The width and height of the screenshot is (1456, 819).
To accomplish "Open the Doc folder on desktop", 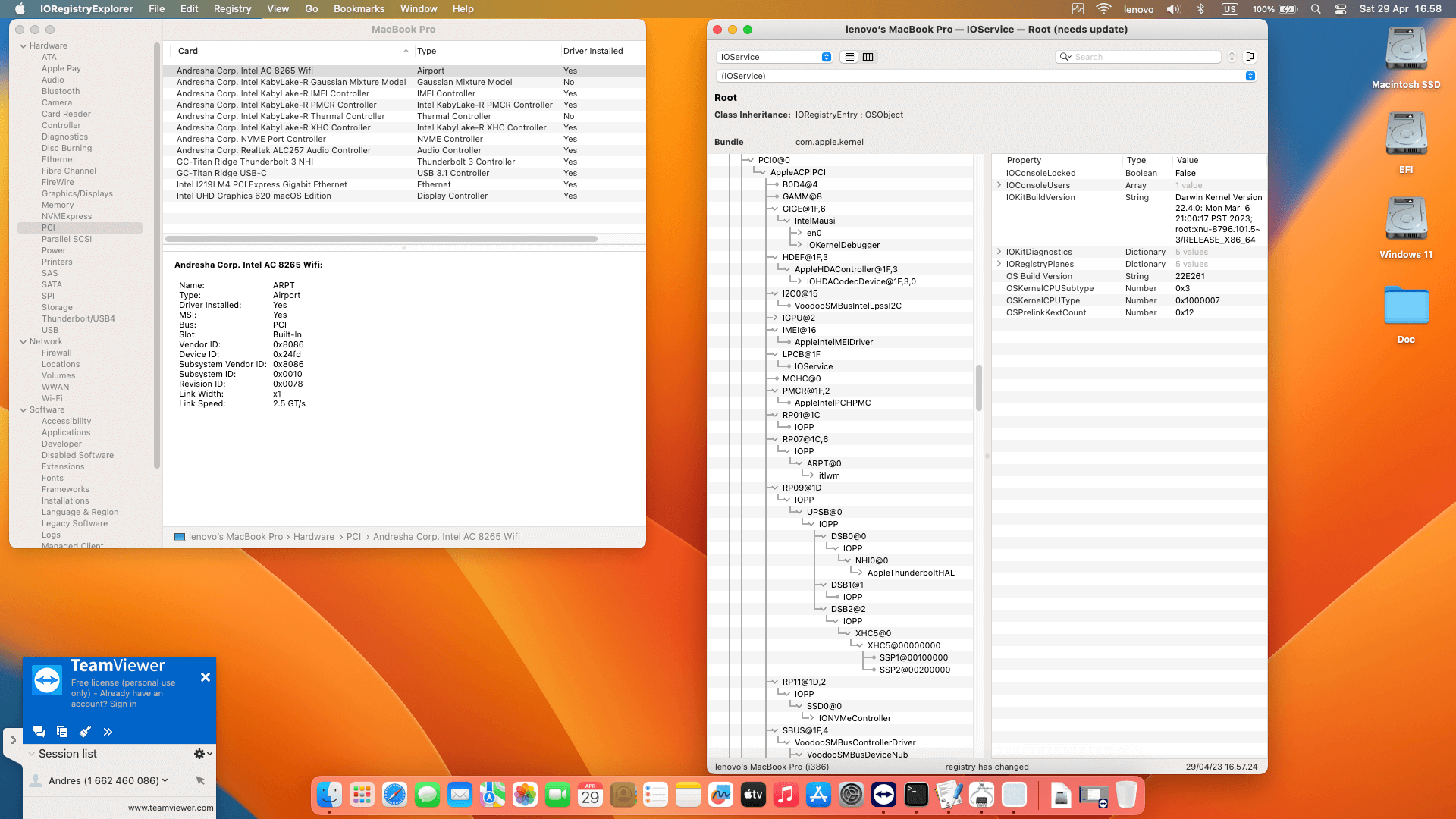I will (1406, 314).
